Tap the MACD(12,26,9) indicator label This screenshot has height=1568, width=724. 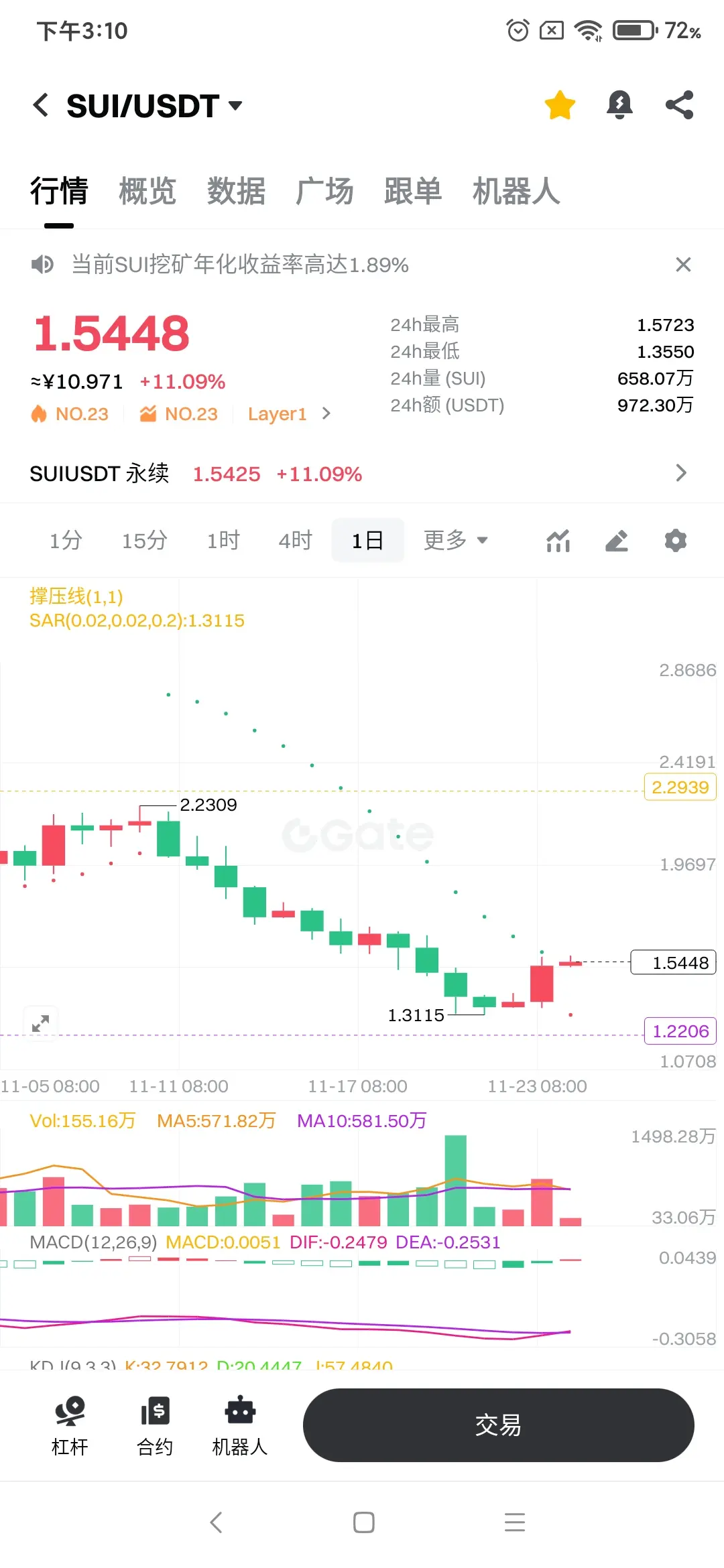(93, 1242)
